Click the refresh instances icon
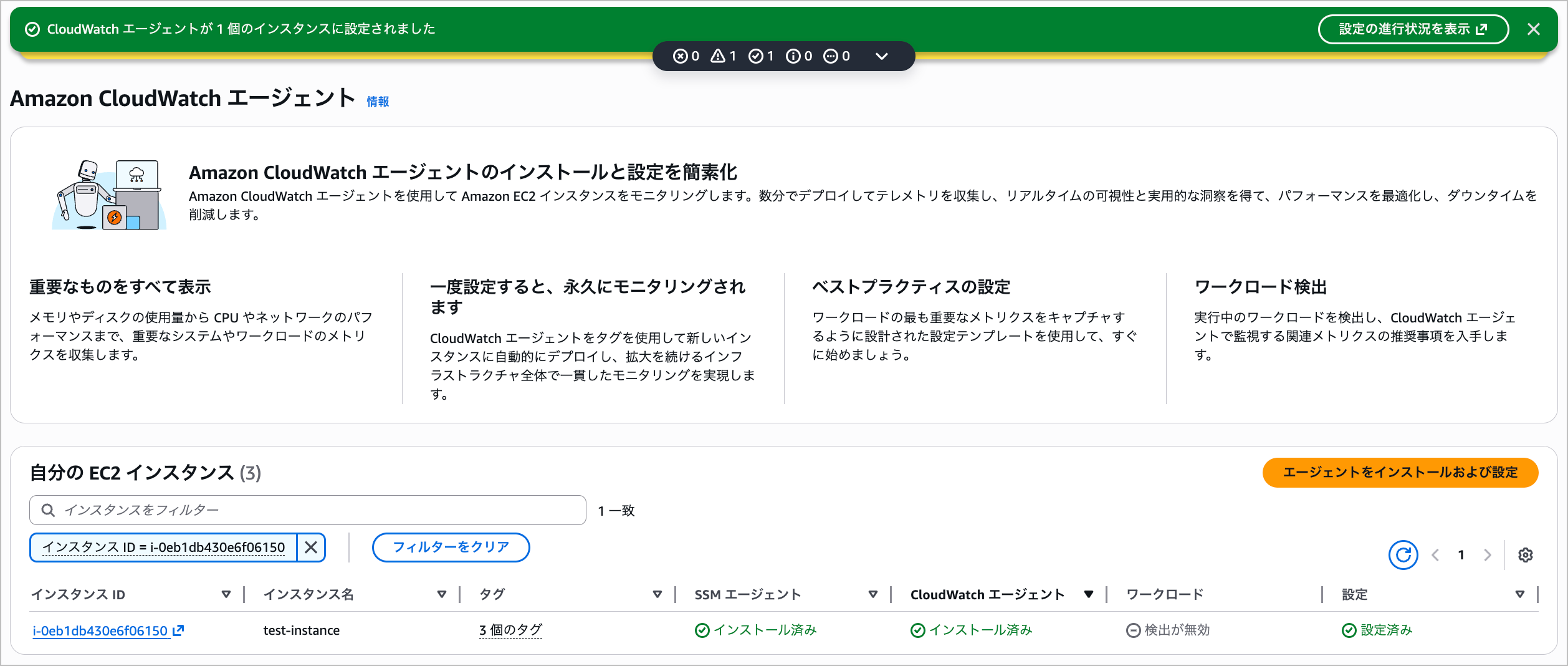 pyautogui.click(x=1403, y=555)
